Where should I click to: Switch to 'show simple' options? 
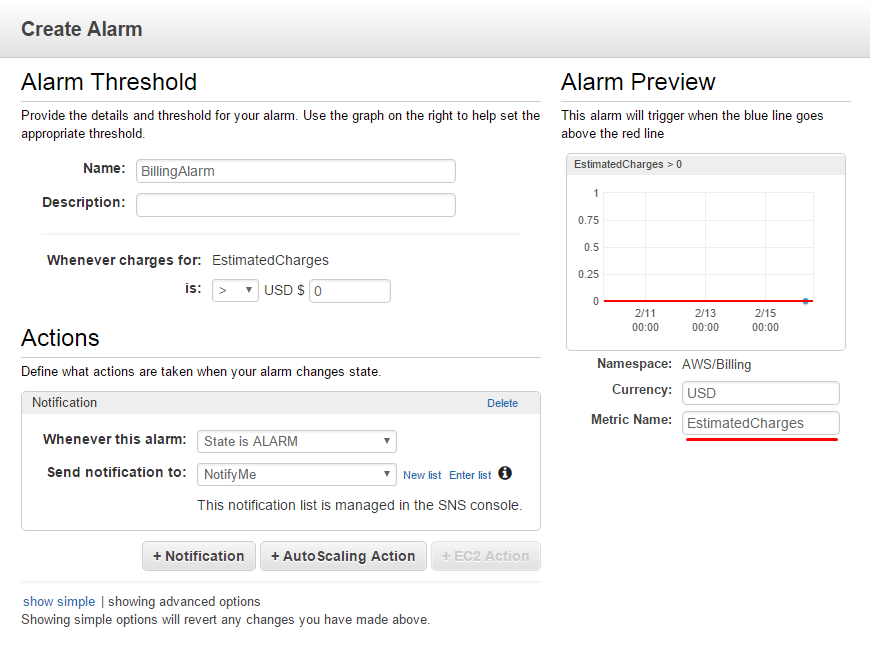[x=59, y=601]
